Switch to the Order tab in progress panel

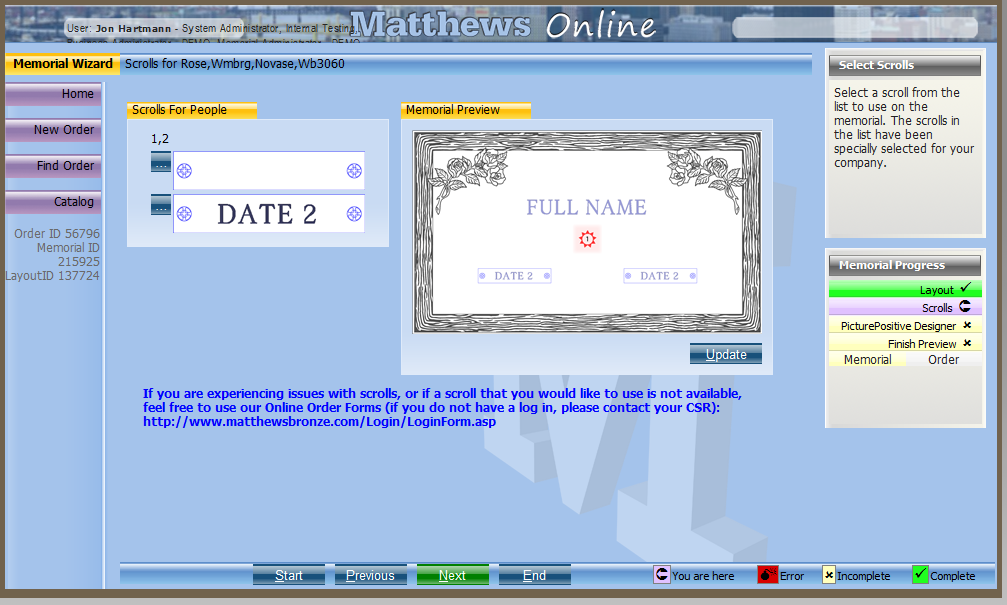point(943,360)
